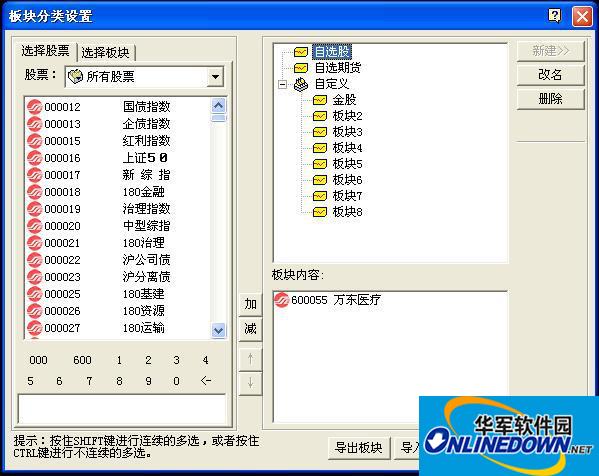Click the keypad key 8
The image size is (599, 476).
click(120, 381)
